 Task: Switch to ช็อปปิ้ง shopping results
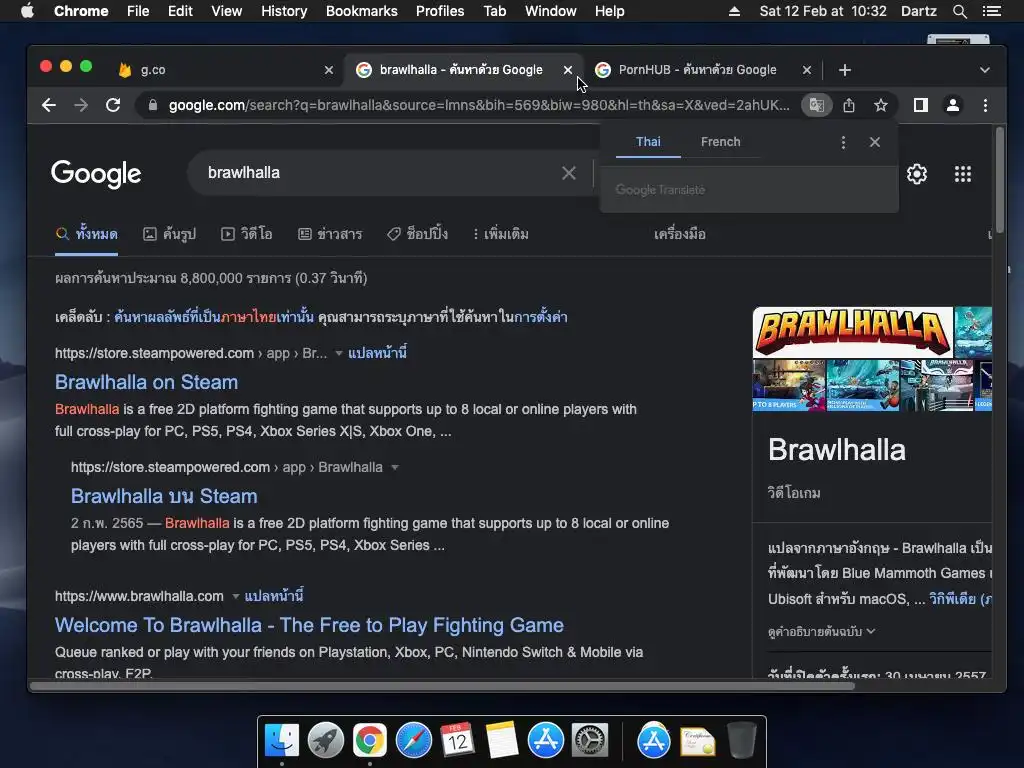tap(418, 234)
